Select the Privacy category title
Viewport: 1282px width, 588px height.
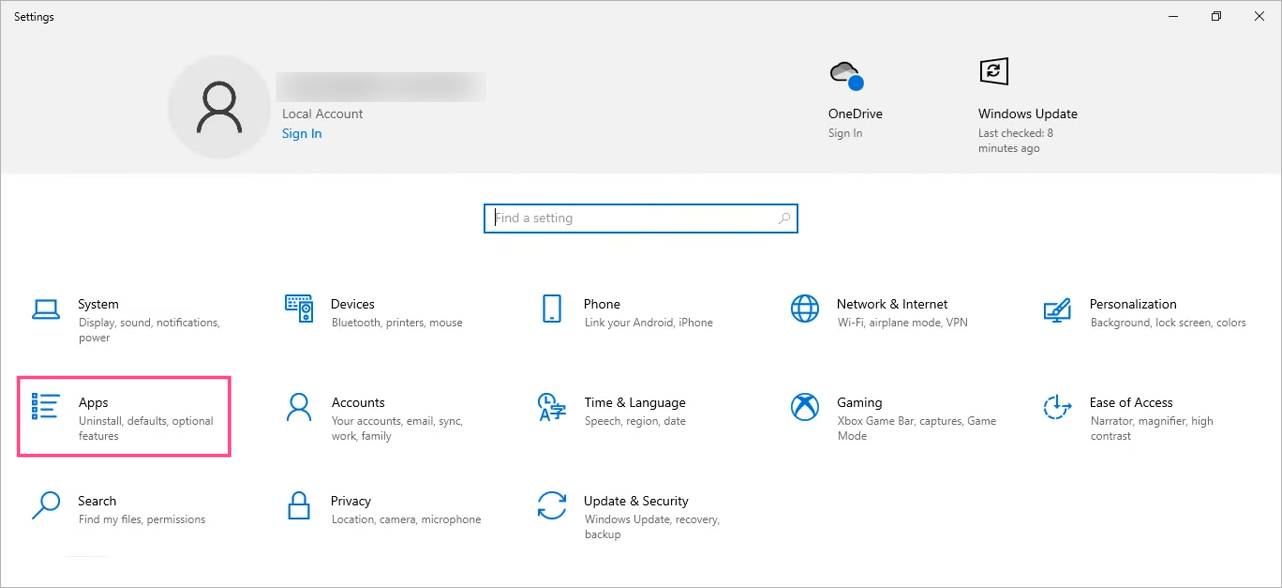(x=351, y=501)
